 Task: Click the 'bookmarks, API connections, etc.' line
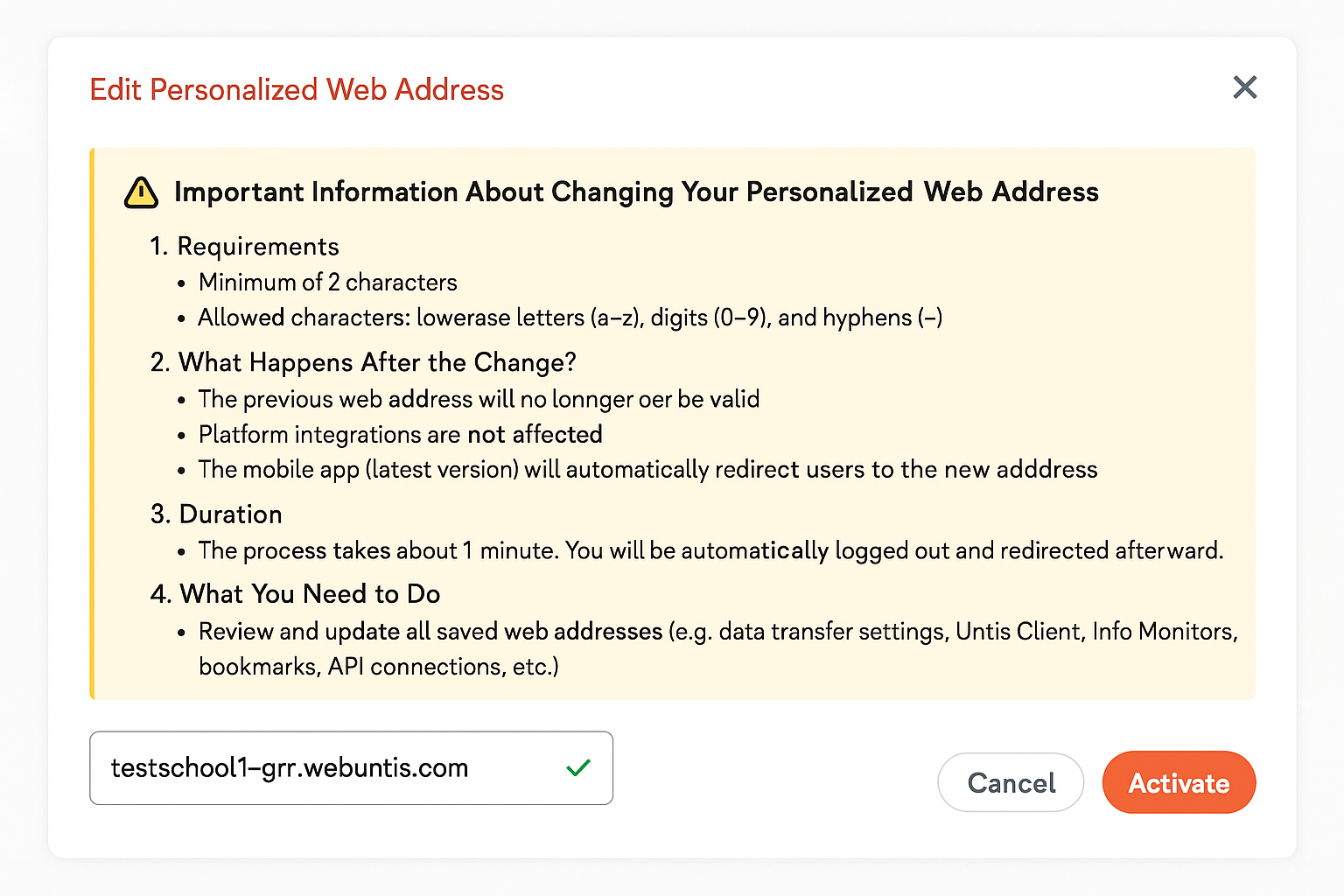click(378, 667)
